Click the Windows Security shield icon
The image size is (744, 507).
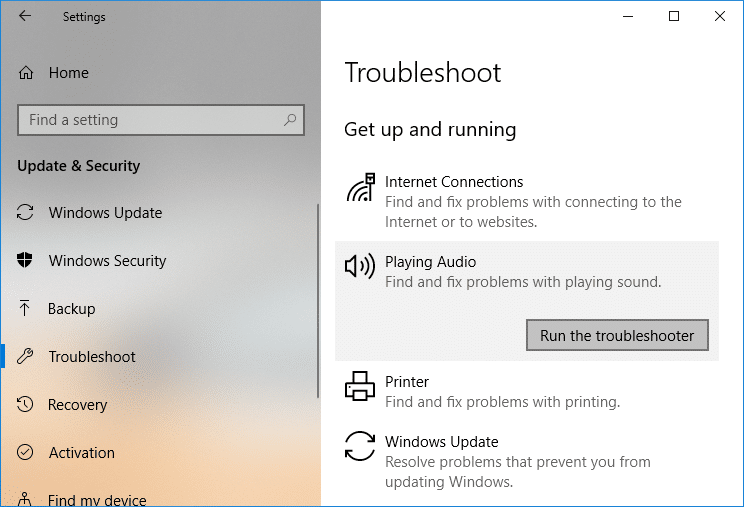pyautogui.click(x=26, y=261)
